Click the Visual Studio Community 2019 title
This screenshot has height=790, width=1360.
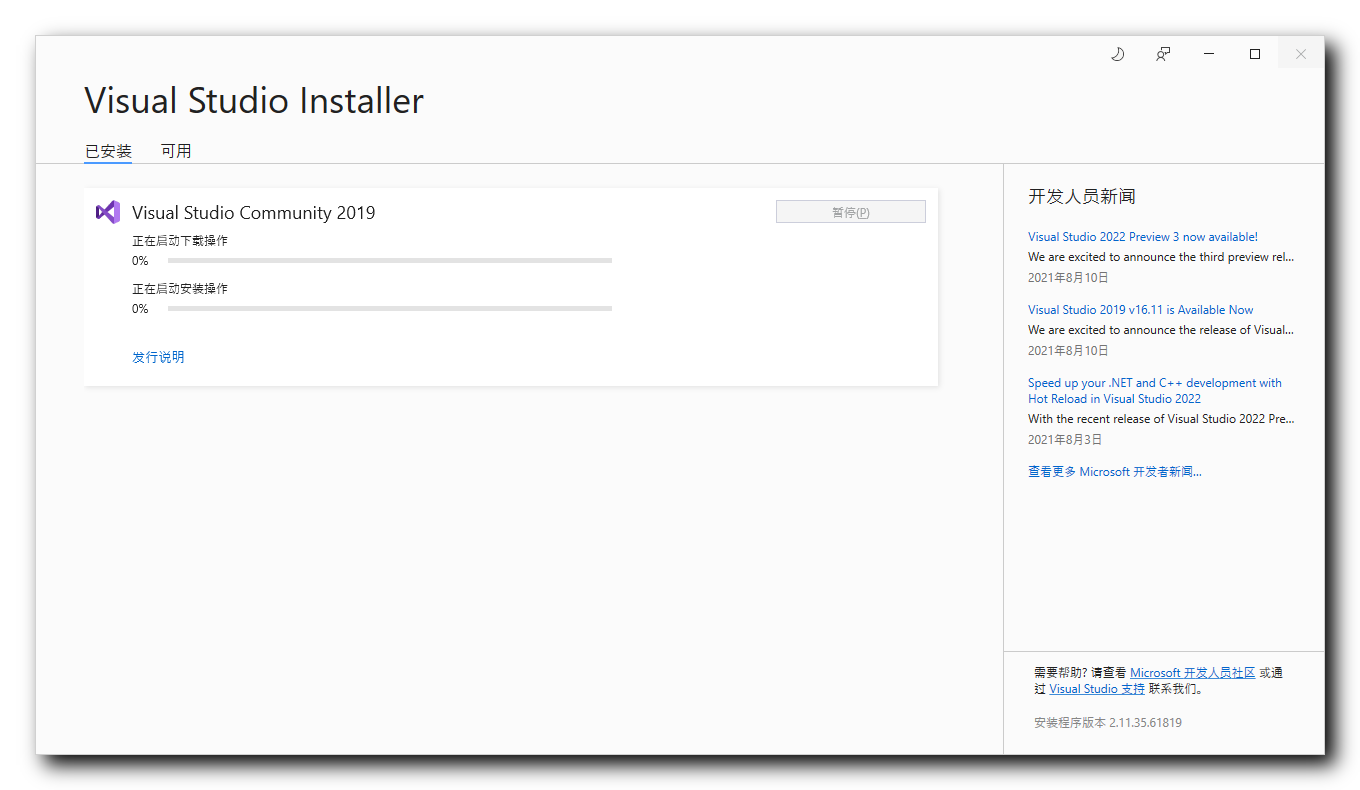pyautogui.click(x=254, y=212)
